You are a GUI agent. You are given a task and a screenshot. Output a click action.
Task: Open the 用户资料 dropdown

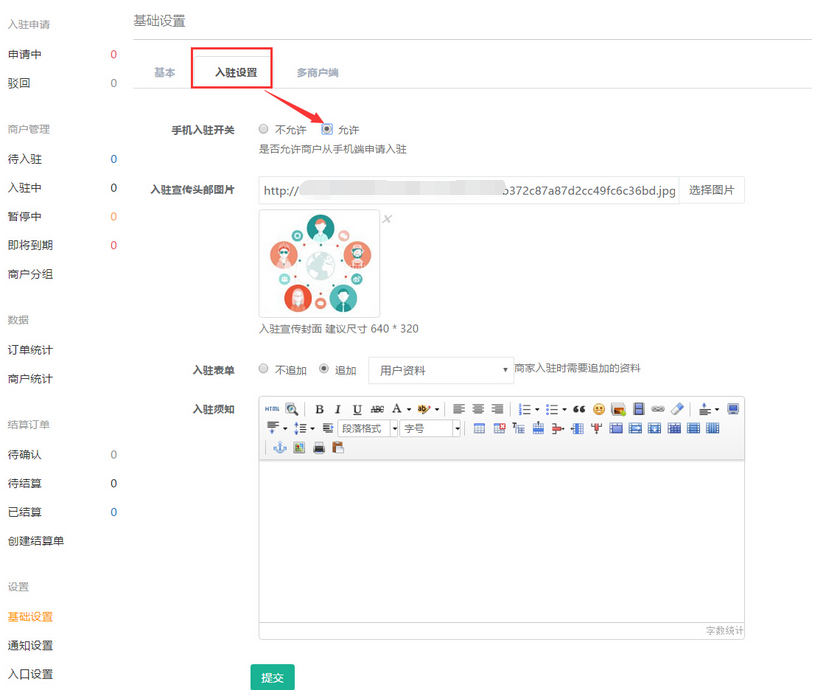(x=440, y=370)
